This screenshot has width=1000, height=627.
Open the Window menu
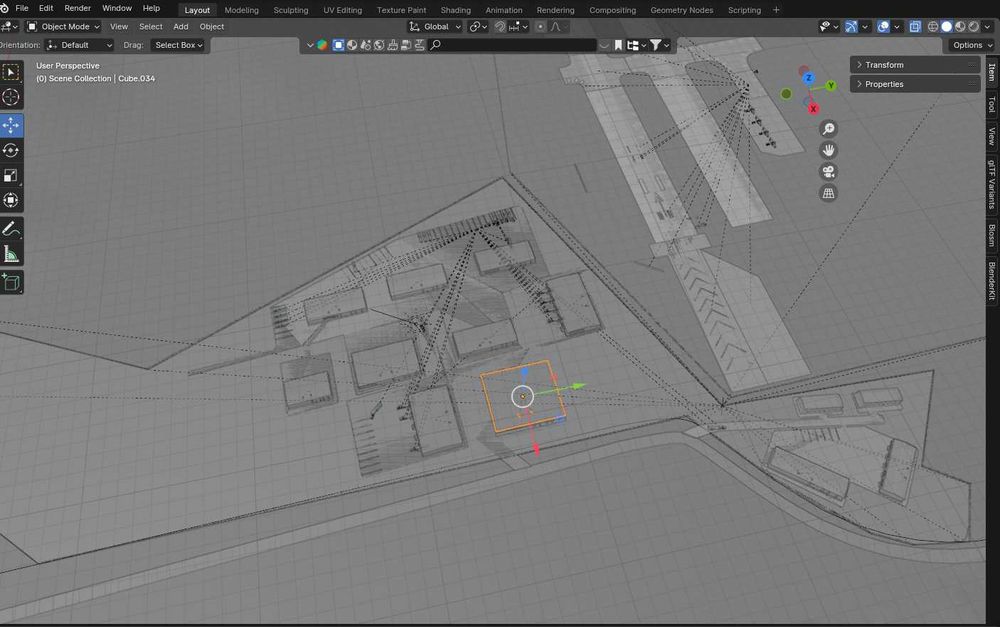117,8
